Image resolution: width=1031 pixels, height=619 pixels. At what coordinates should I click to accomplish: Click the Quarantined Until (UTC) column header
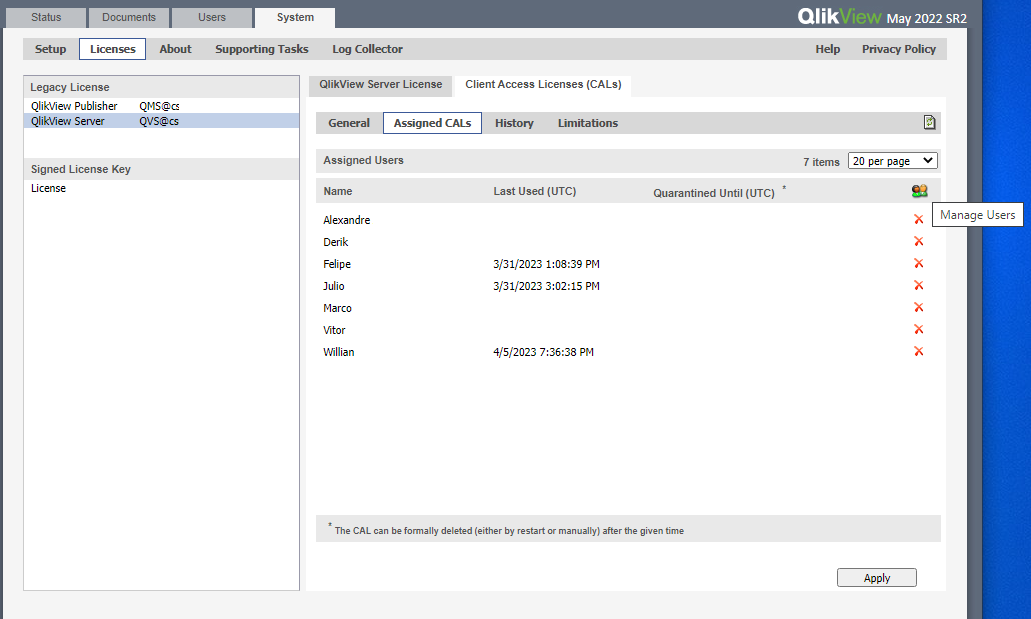[713, 193]
